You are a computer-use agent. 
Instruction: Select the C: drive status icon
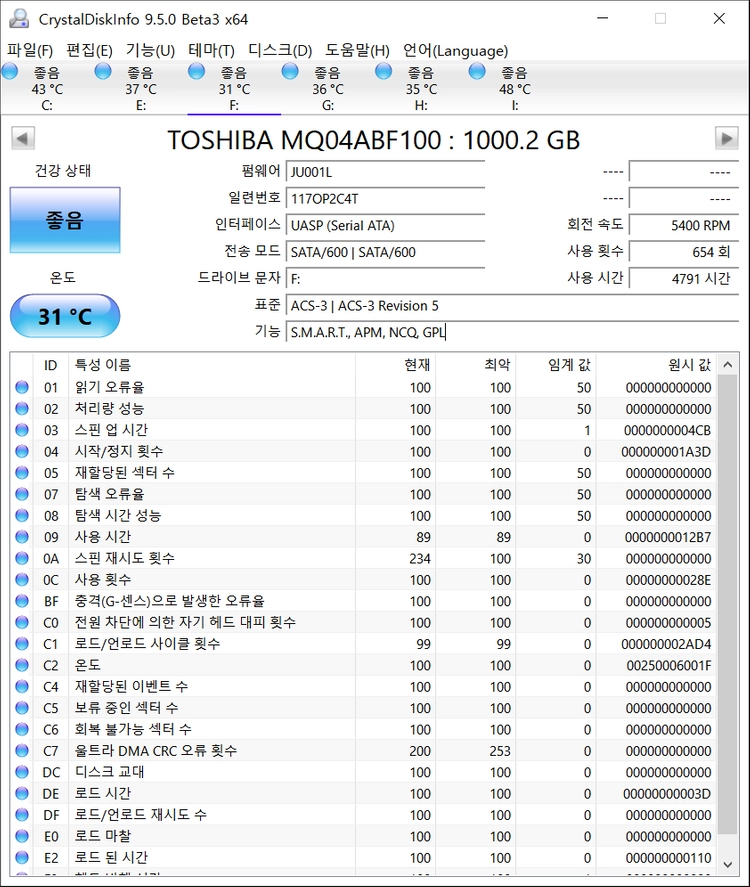tap(10, 71)
